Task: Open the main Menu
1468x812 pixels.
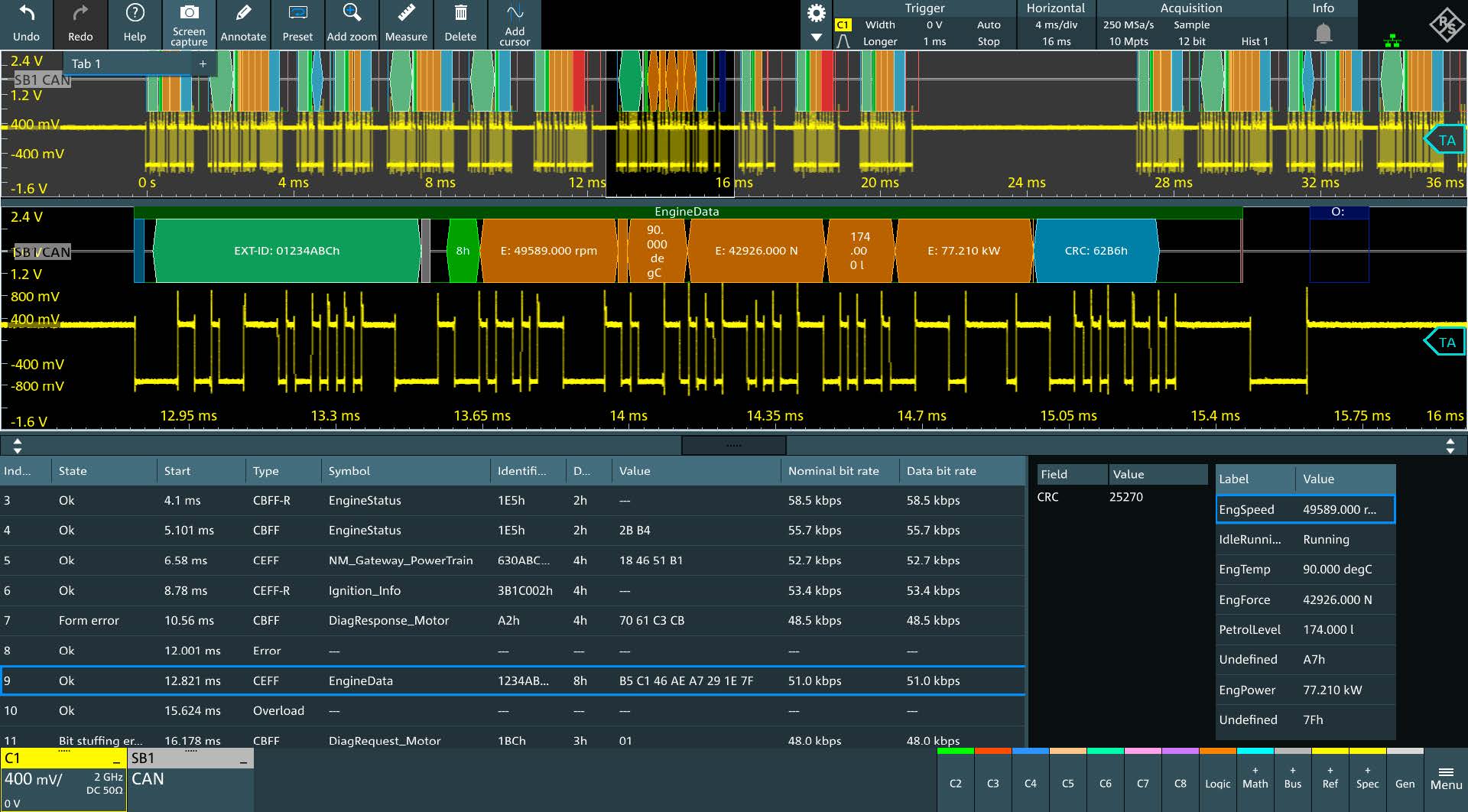Action: [1446, 778]
